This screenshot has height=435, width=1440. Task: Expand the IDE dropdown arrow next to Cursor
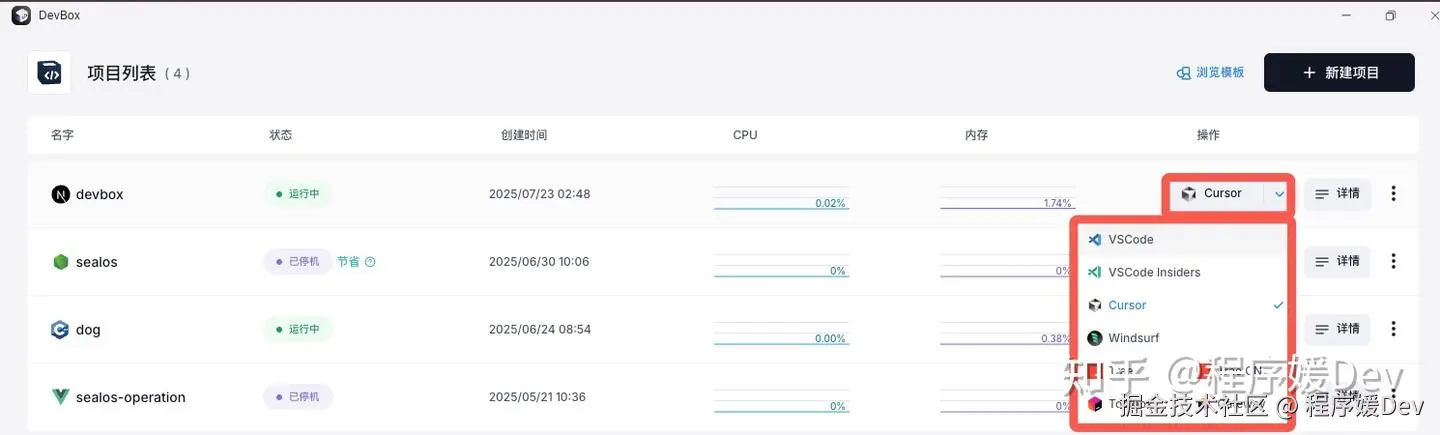coord(1279,194)
